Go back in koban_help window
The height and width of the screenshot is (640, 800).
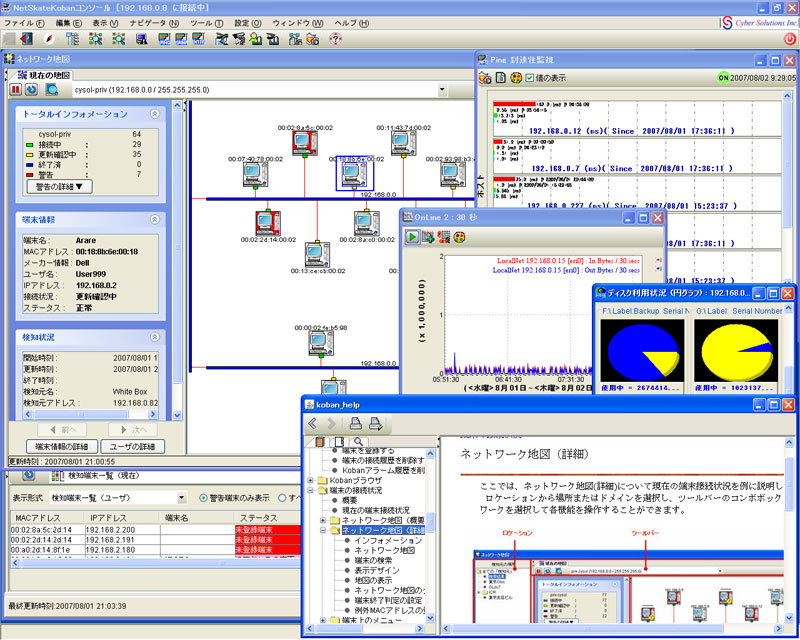click(x=313, y=423)
